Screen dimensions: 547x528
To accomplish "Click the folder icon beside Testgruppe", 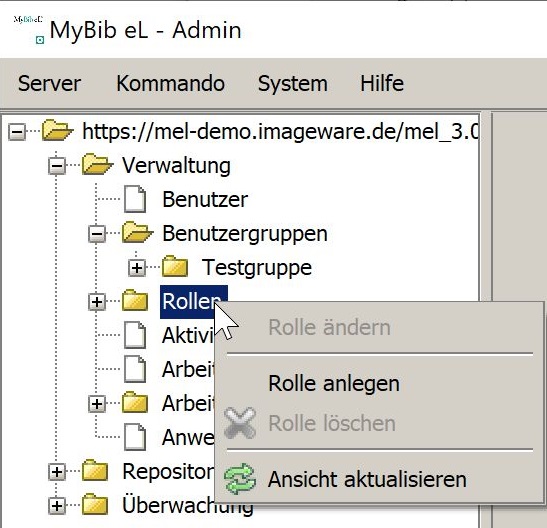I will 175,266.
